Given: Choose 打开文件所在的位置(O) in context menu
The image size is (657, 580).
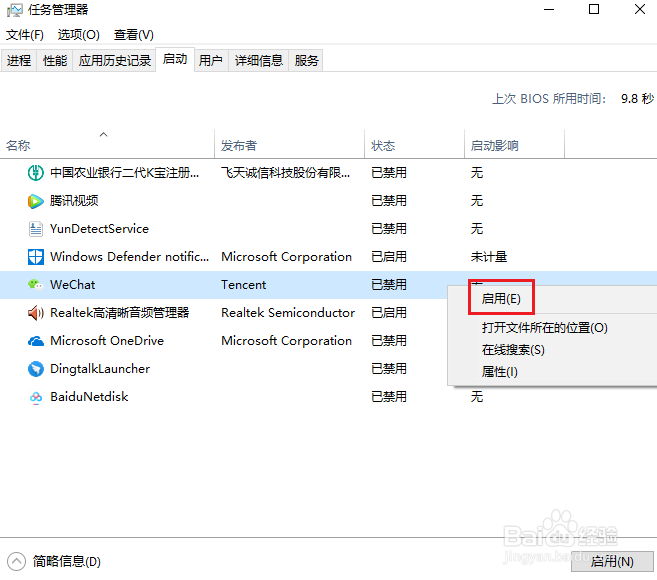Looking at the screenshot, I should point(545,328).
